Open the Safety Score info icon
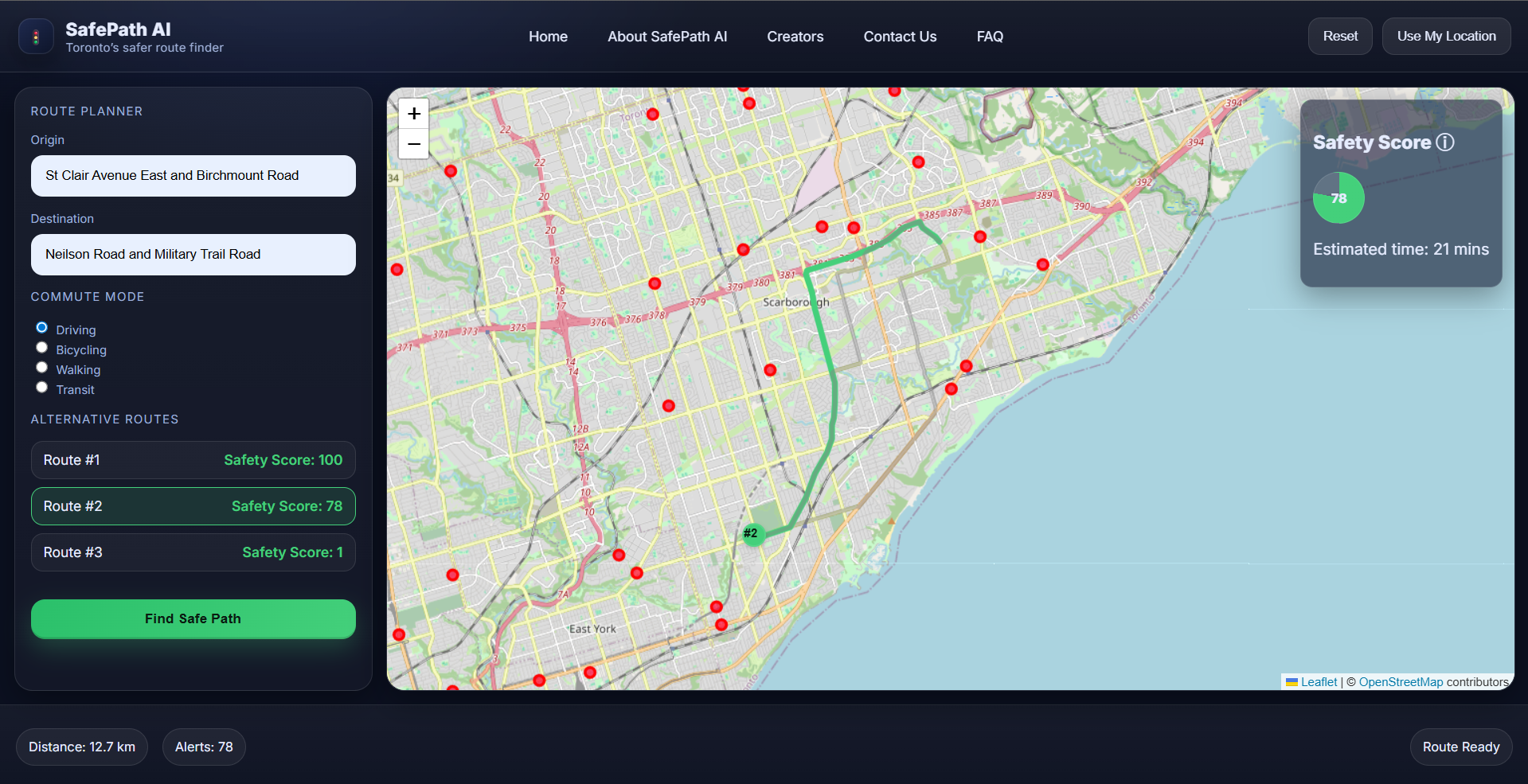Viewport: 1528px width, 784px height. coord(1445,142)
